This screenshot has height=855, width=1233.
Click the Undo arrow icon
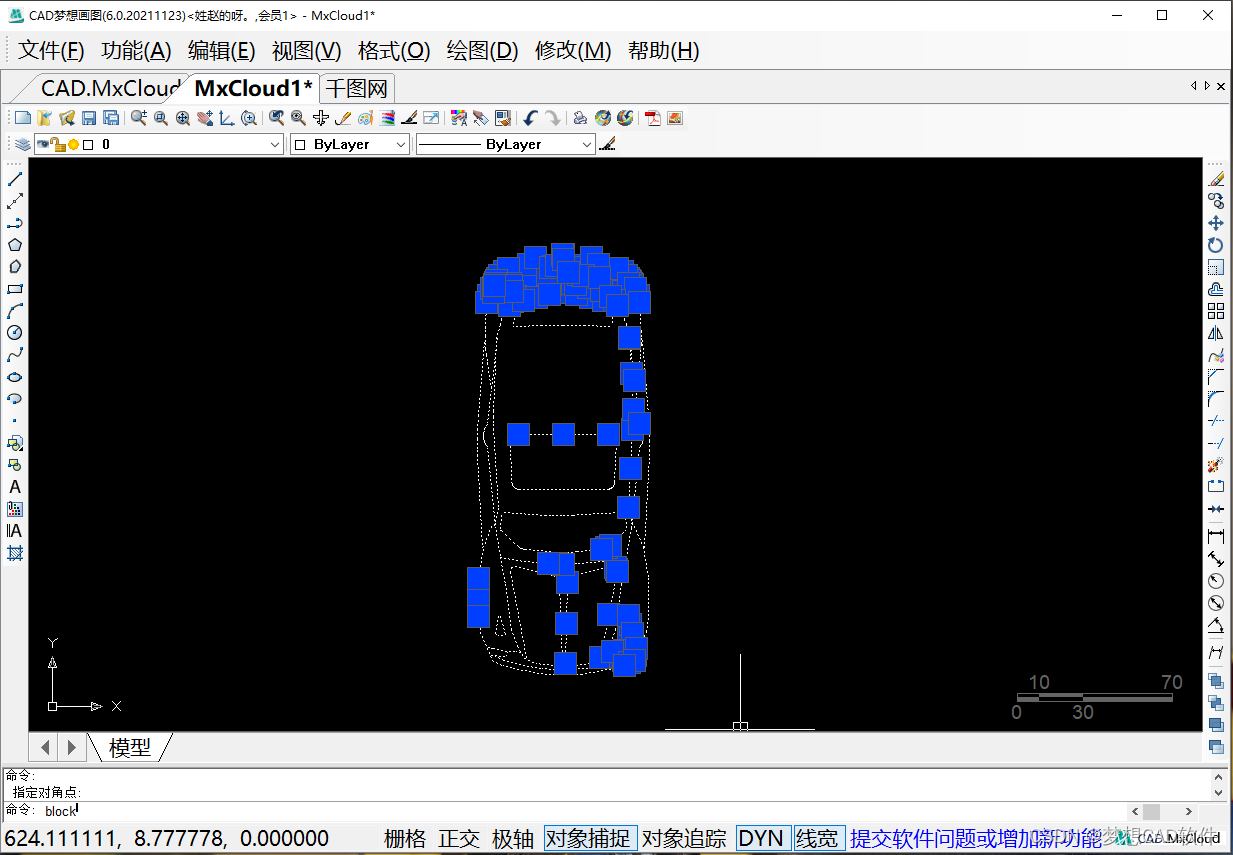(x=530, y=118)
